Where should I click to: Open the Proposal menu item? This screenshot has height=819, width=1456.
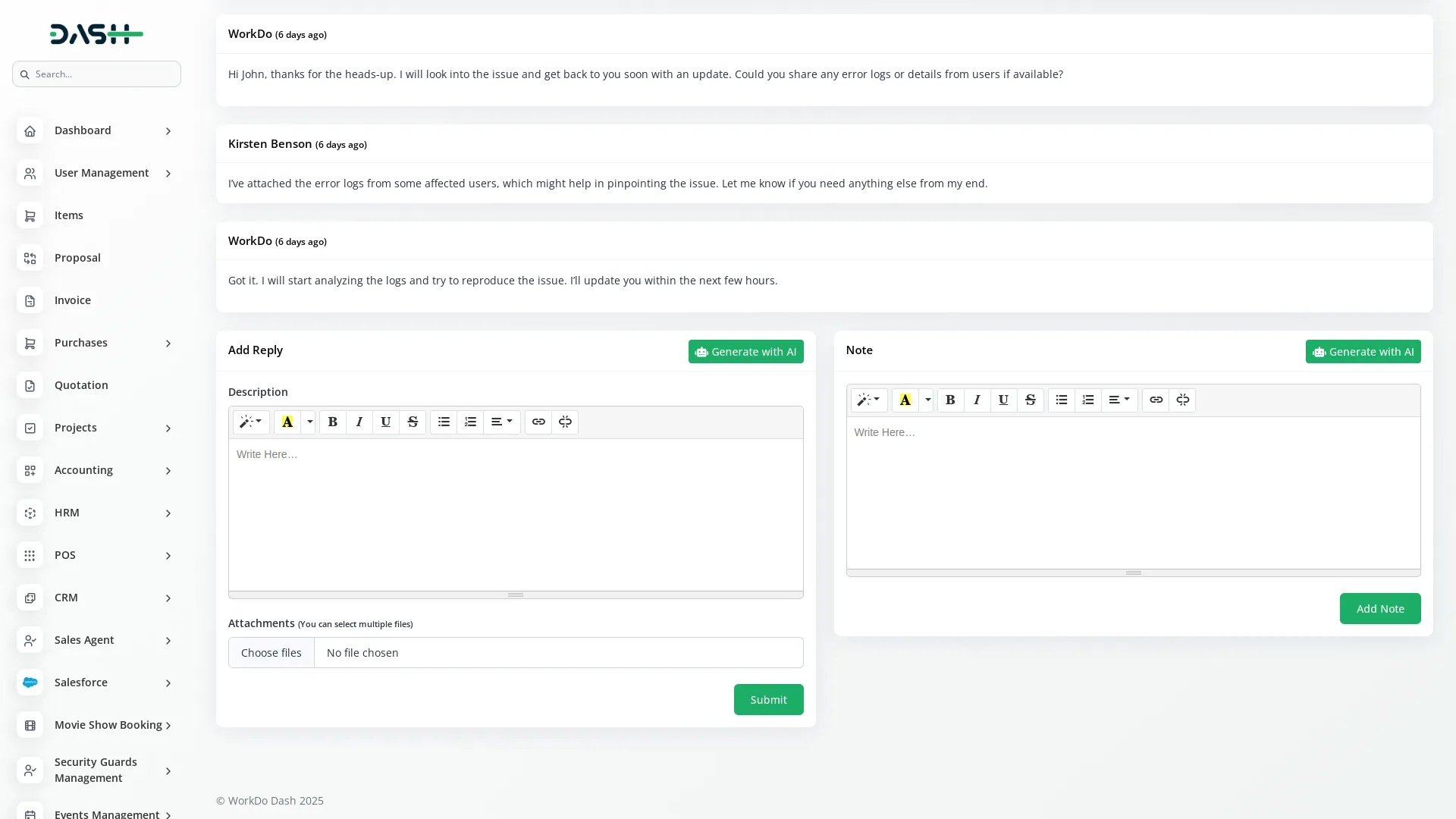coord(77,258)
